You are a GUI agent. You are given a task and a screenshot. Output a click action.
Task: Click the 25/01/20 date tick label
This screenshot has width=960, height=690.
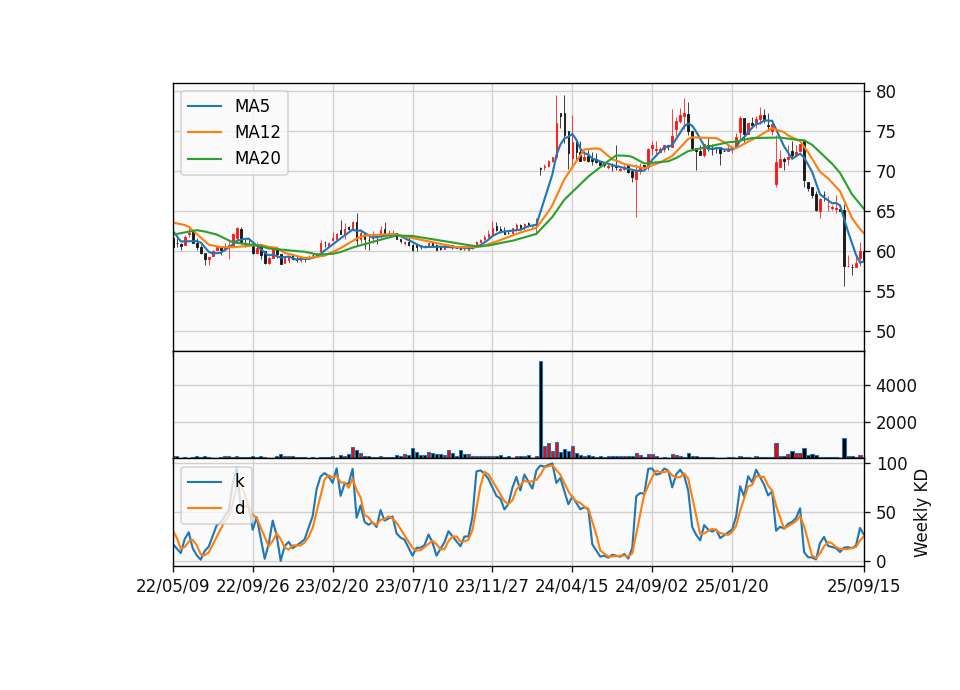[732, 586]
